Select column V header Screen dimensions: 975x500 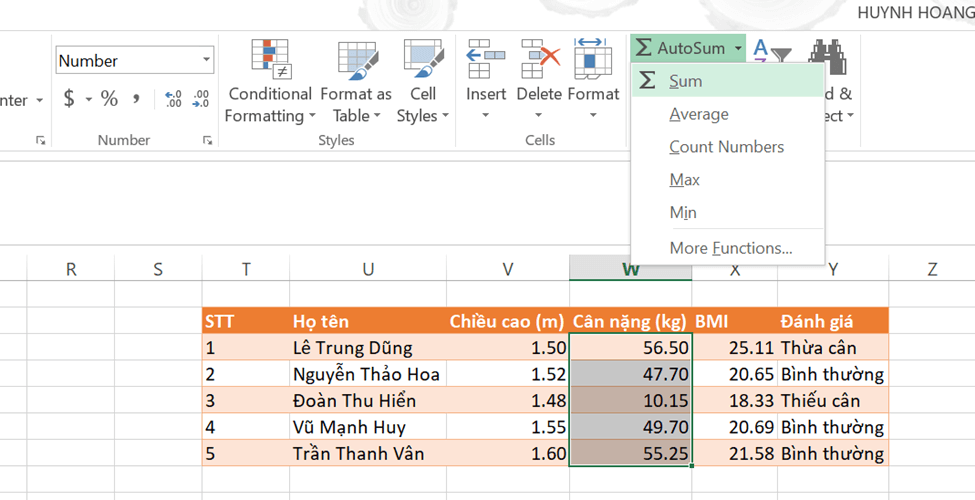(508, 269)
